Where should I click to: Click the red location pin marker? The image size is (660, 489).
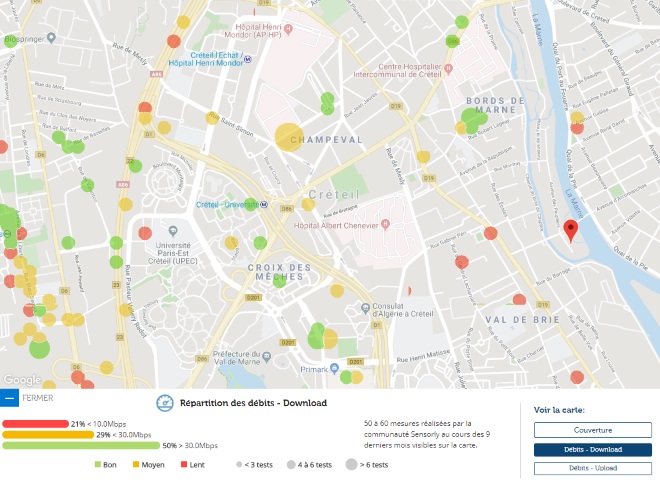571,230
